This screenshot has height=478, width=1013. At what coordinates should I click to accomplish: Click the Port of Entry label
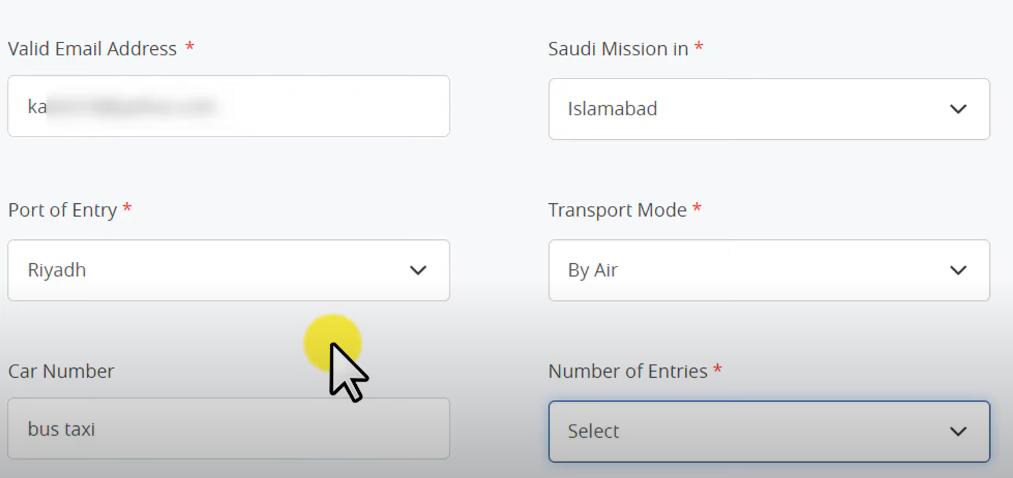tap(63, 211)
